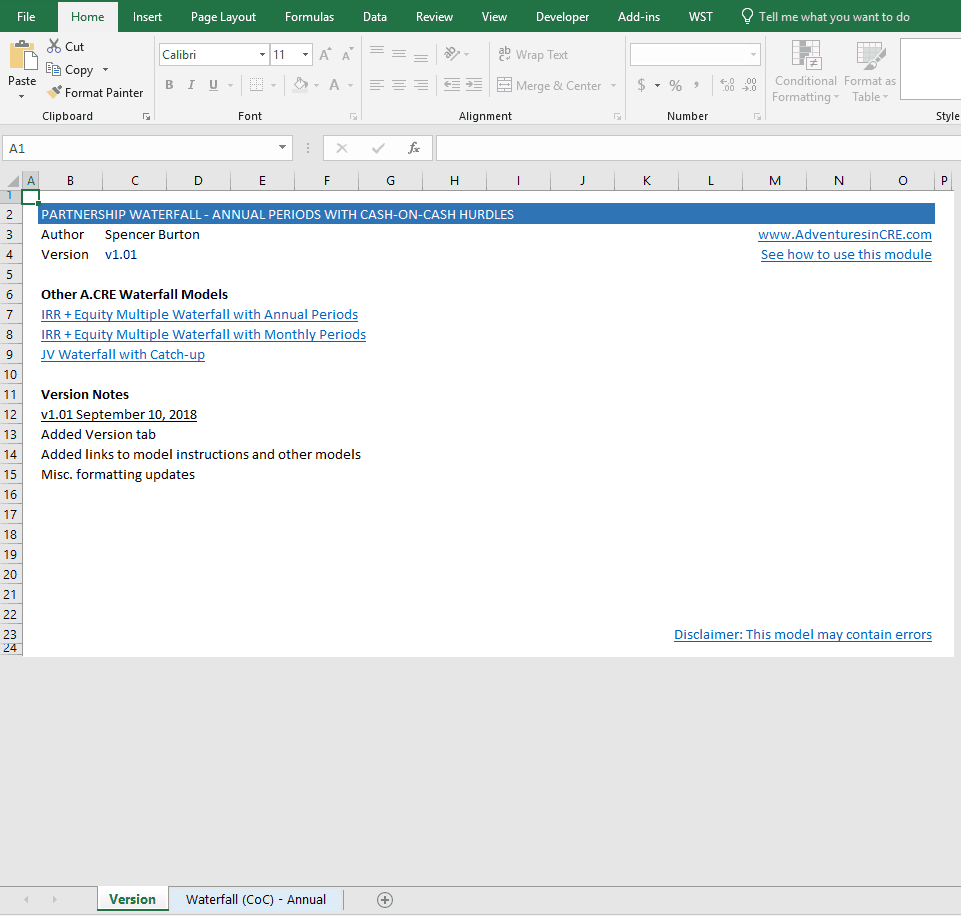961x916 pixels.
Task: Open the Fill Color paint bucket swatch
Action: 300,86
